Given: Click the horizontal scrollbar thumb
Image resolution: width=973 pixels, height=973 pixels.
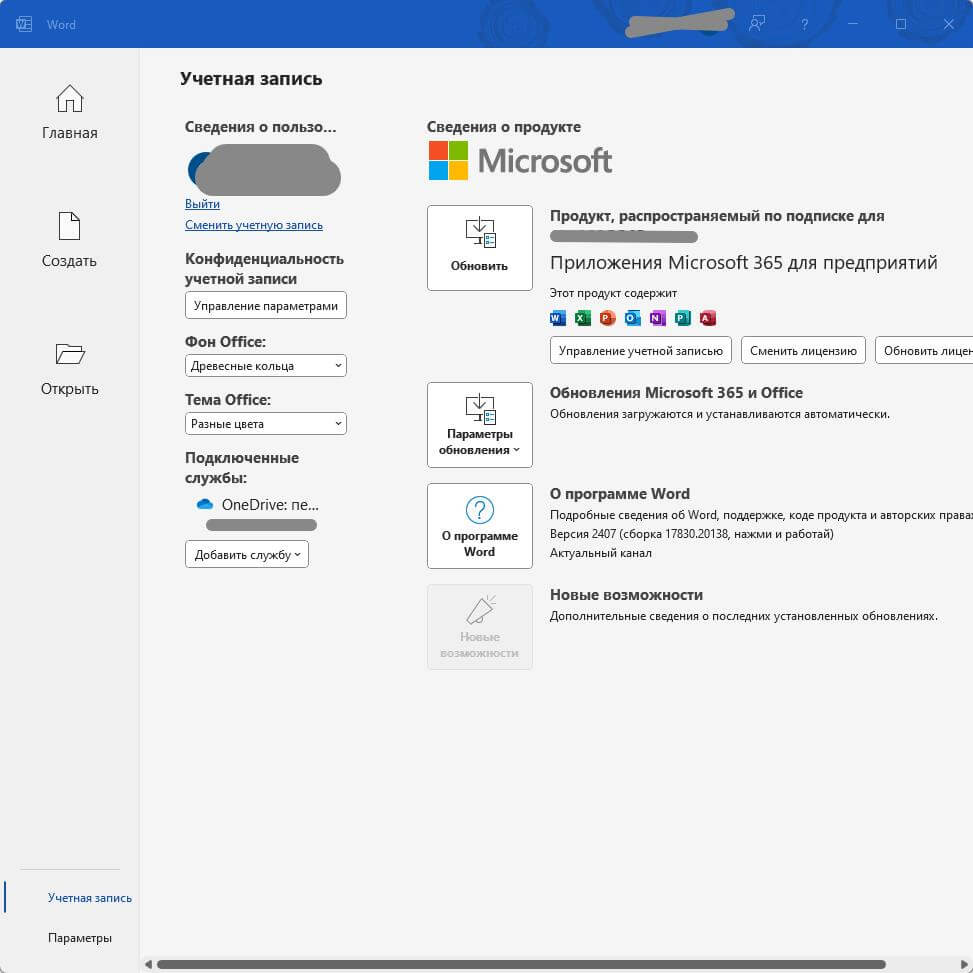Looking at the screenshot, I should click(521, 964).
